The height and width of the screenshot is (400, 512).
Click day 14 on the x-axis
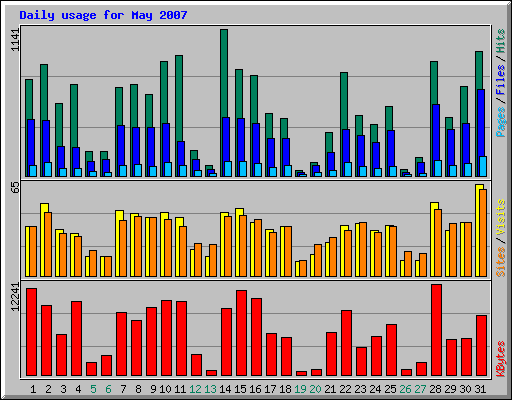[225, 389]
